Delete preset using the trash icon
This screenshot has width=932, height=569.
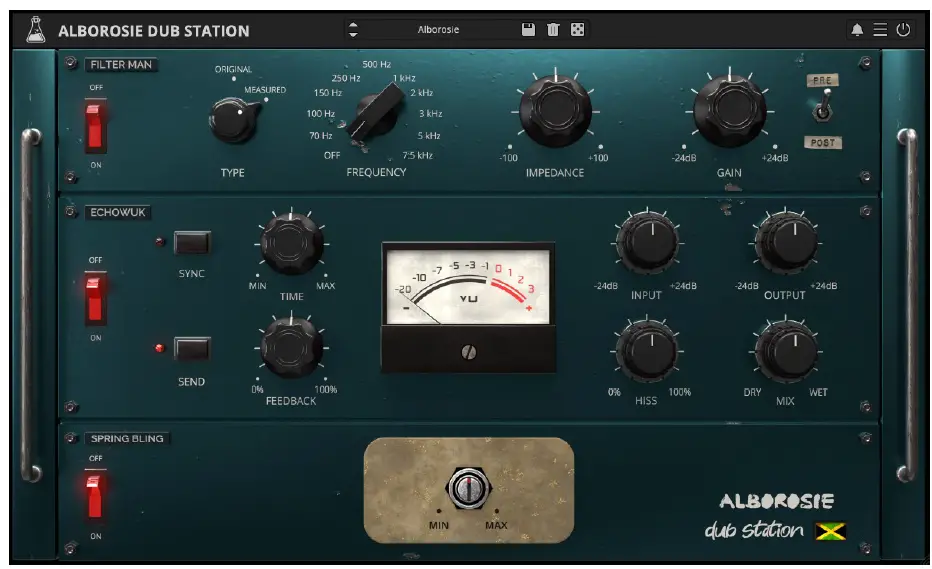[553, 29]
